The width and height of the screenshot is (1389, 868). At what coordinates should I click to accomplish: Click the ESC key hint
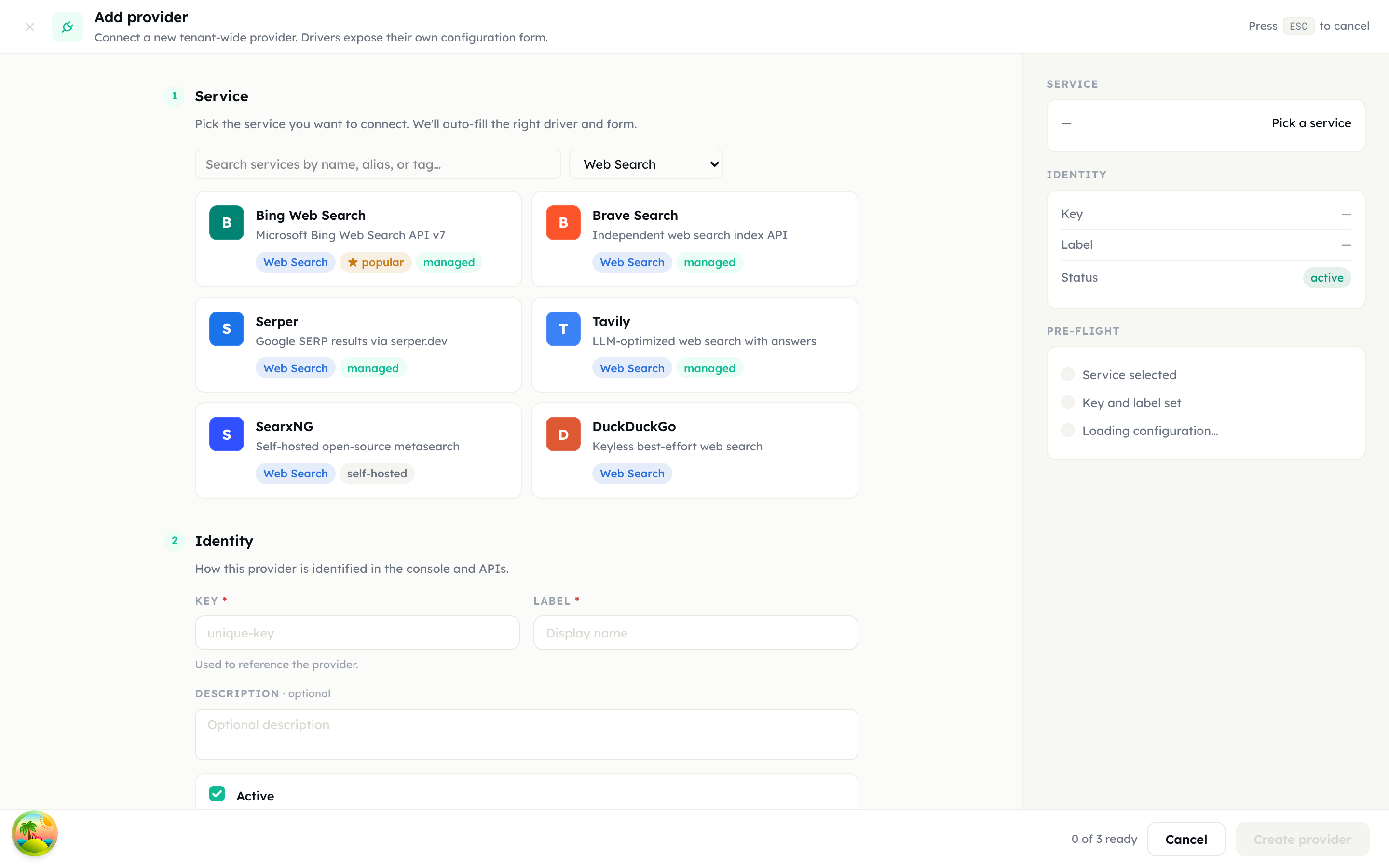click(x=1298, y=27)
